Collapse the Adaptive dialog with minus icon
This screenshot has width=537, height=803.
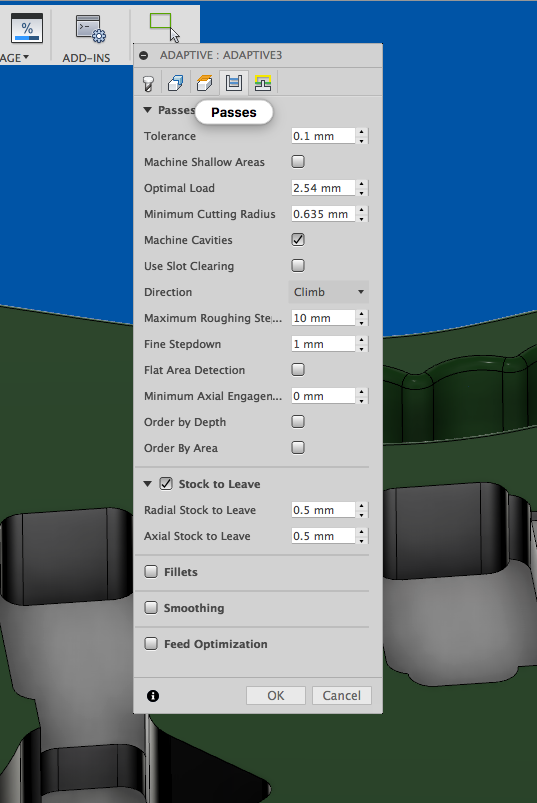(x=144, y=55)
